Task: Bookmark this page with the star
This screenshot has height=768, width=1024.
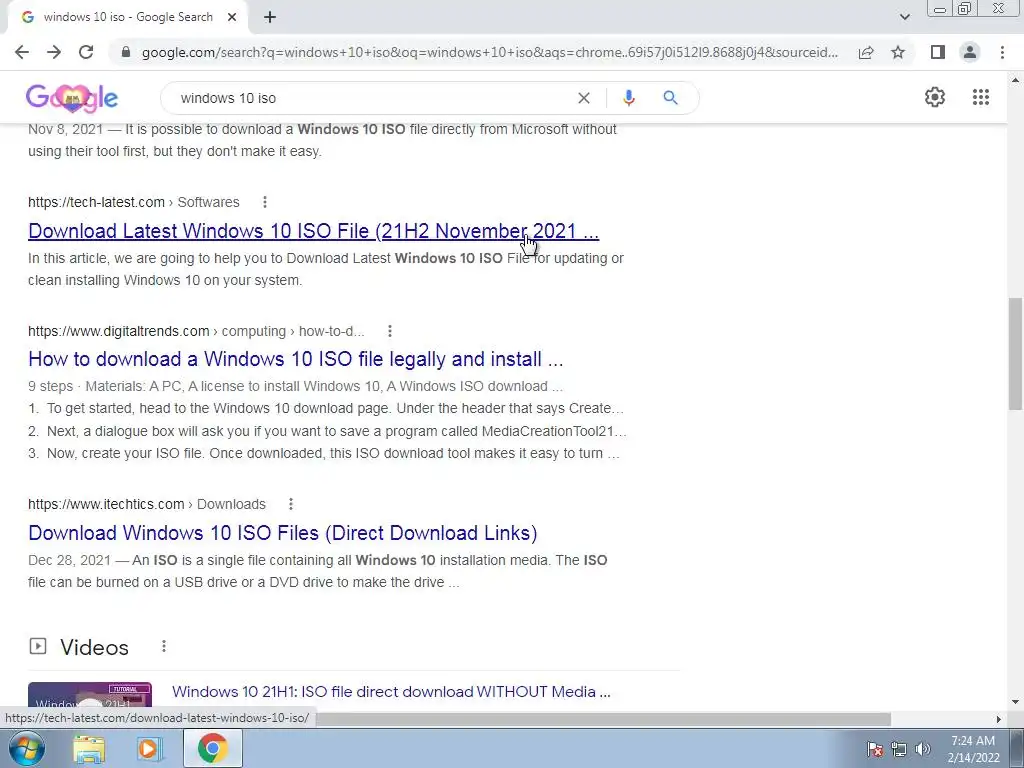Action: (898, 52)
